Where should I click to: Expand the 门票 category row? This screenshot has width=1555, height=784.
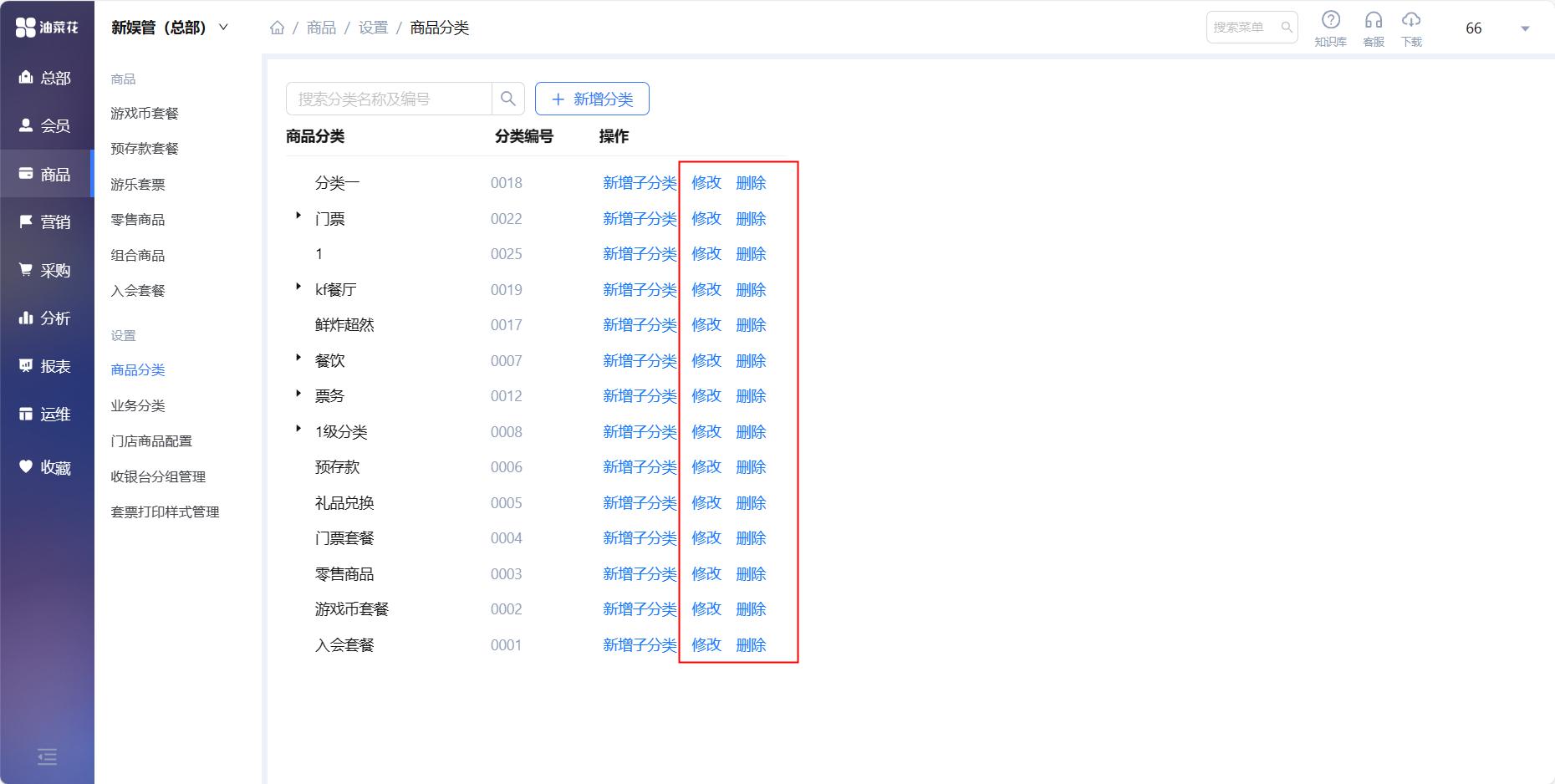(298, 216)
